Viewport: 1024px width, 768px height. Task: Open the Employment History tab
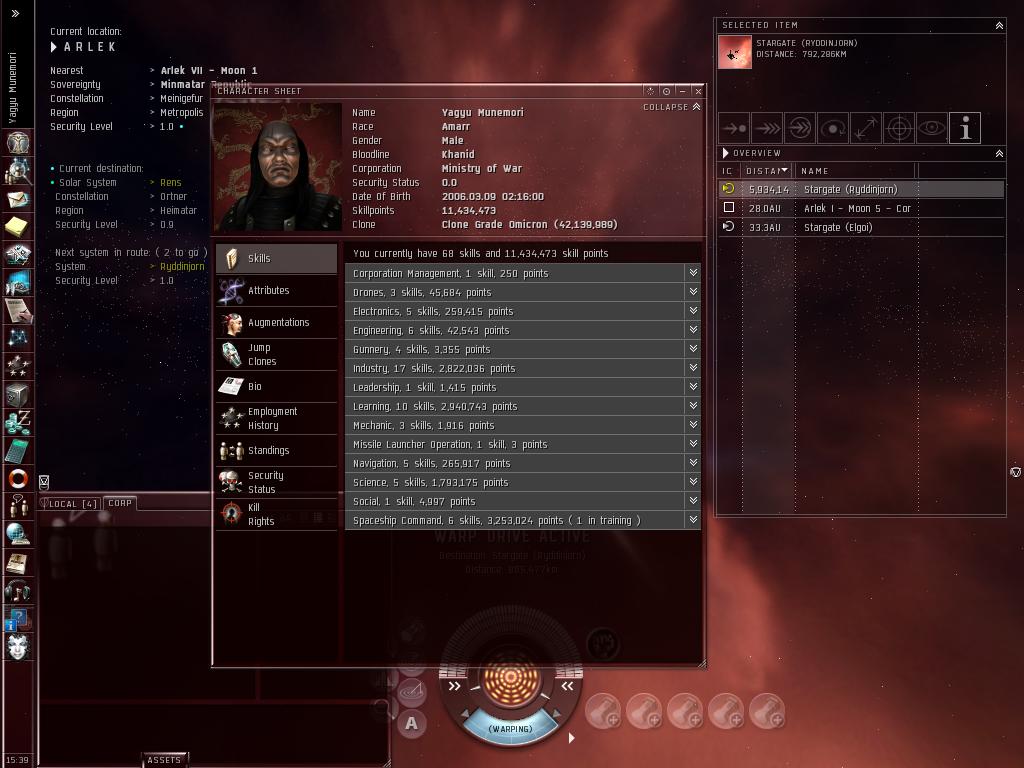[276, 419]
